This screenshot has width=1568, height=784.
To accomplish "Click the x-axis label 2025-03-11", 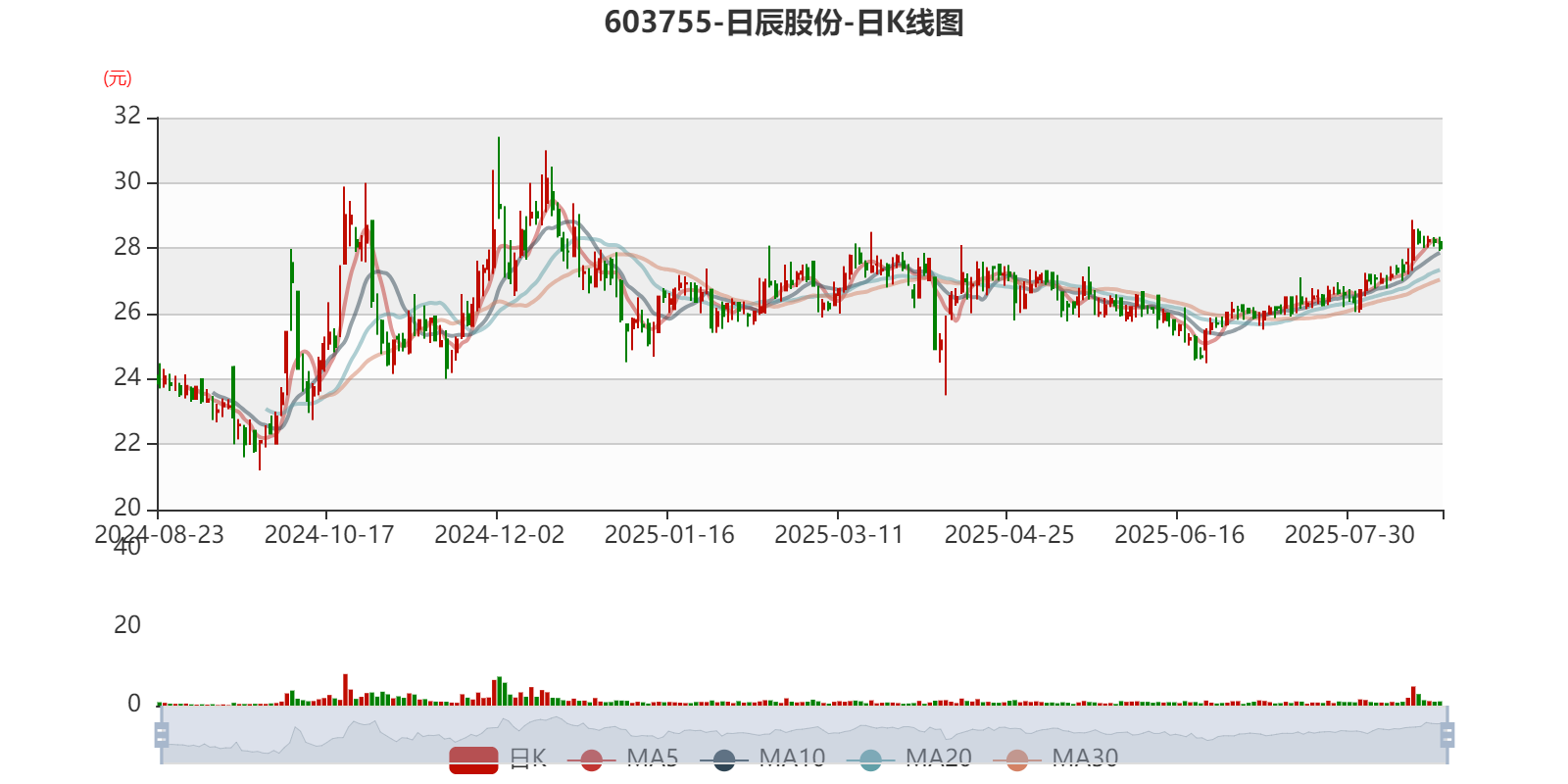I will [x=839, y=535].
